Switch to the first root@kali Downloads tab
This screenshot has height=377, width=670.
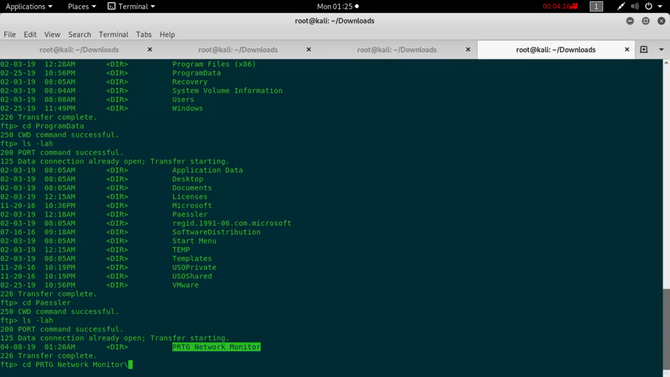79,50
